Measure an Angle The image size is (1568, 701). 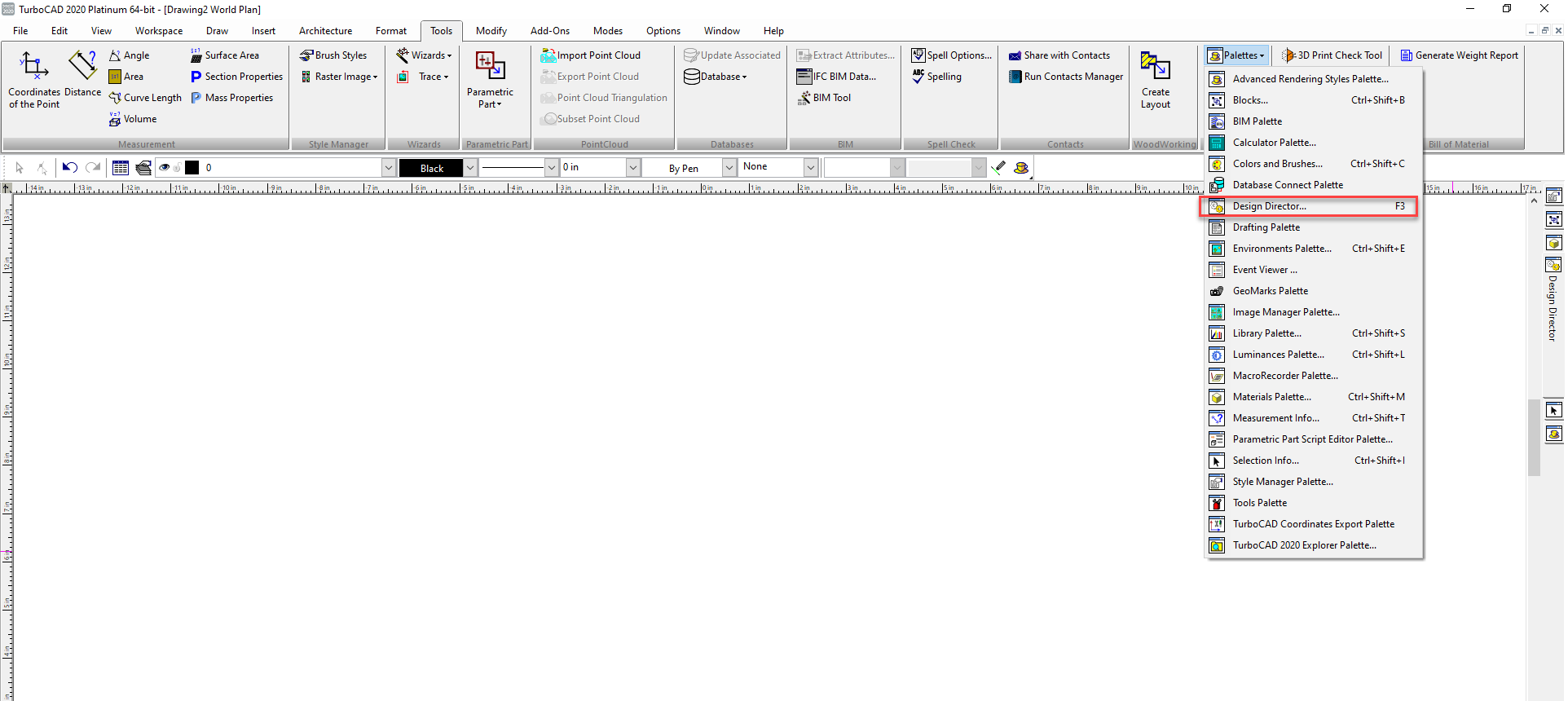tap(130, 55)
